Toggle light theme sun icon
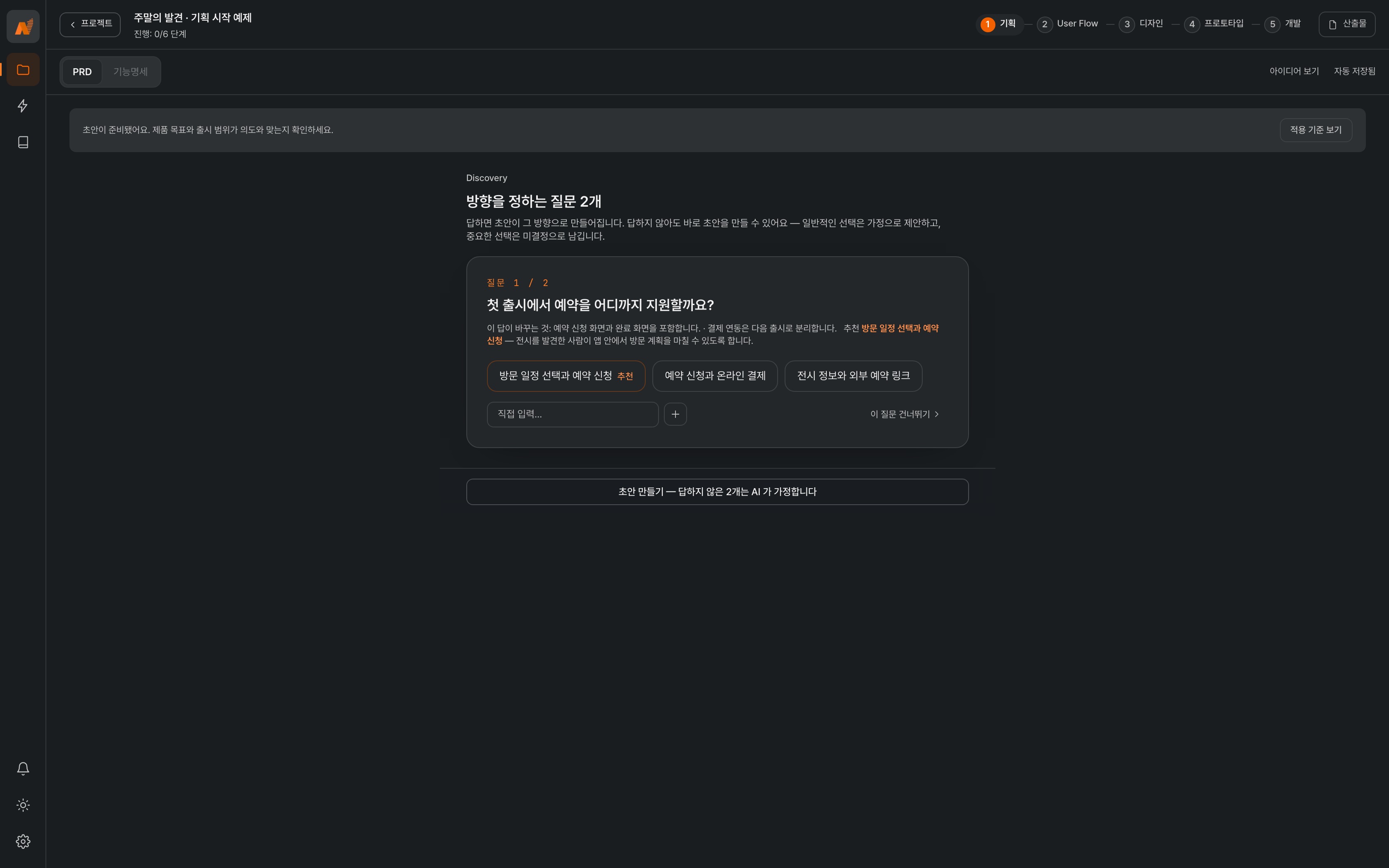The width and height of the screenshot is (1389, 868). (23, 805)
